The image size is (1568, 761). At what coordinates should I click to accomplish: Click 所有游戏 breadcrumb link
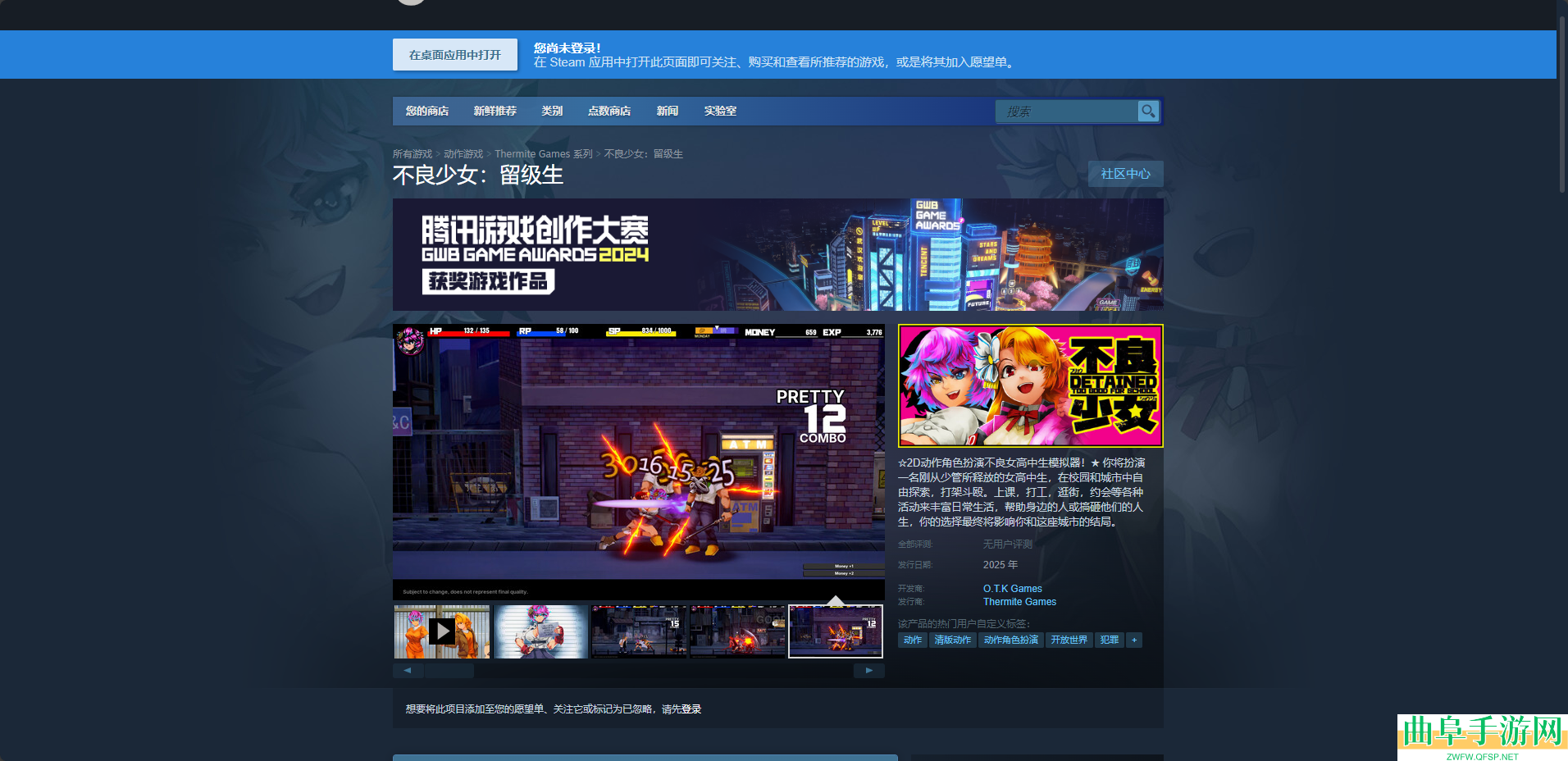413,154
